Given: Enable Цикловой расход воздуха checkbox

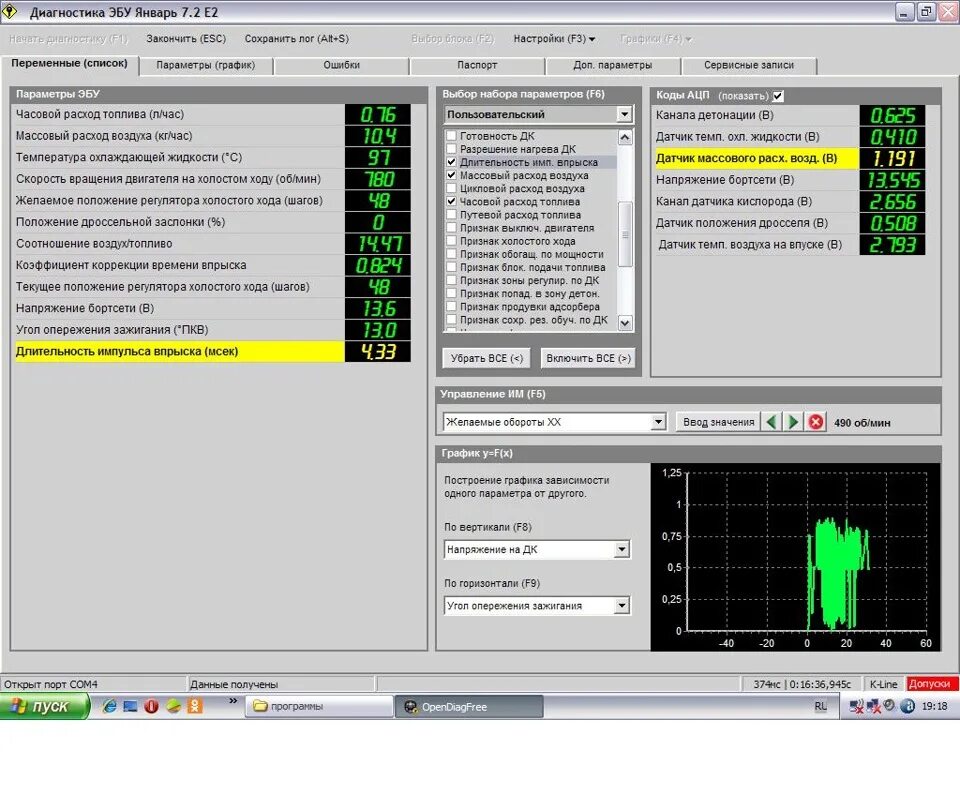Looking at the screenshot, I should [x=451, y=188].
